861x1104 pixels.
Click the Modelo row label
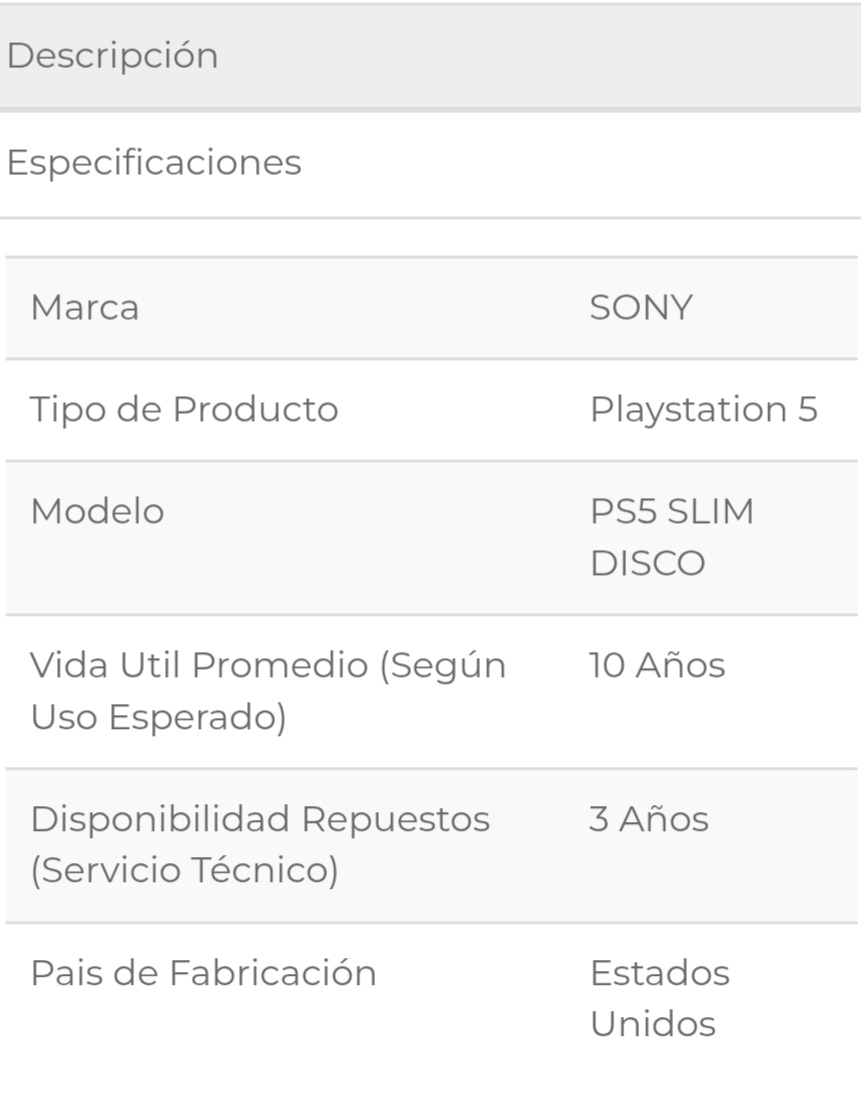(97, 512)
